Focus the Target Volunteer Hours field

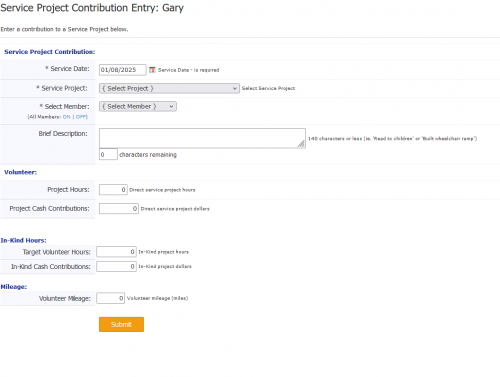pos(116,252)
